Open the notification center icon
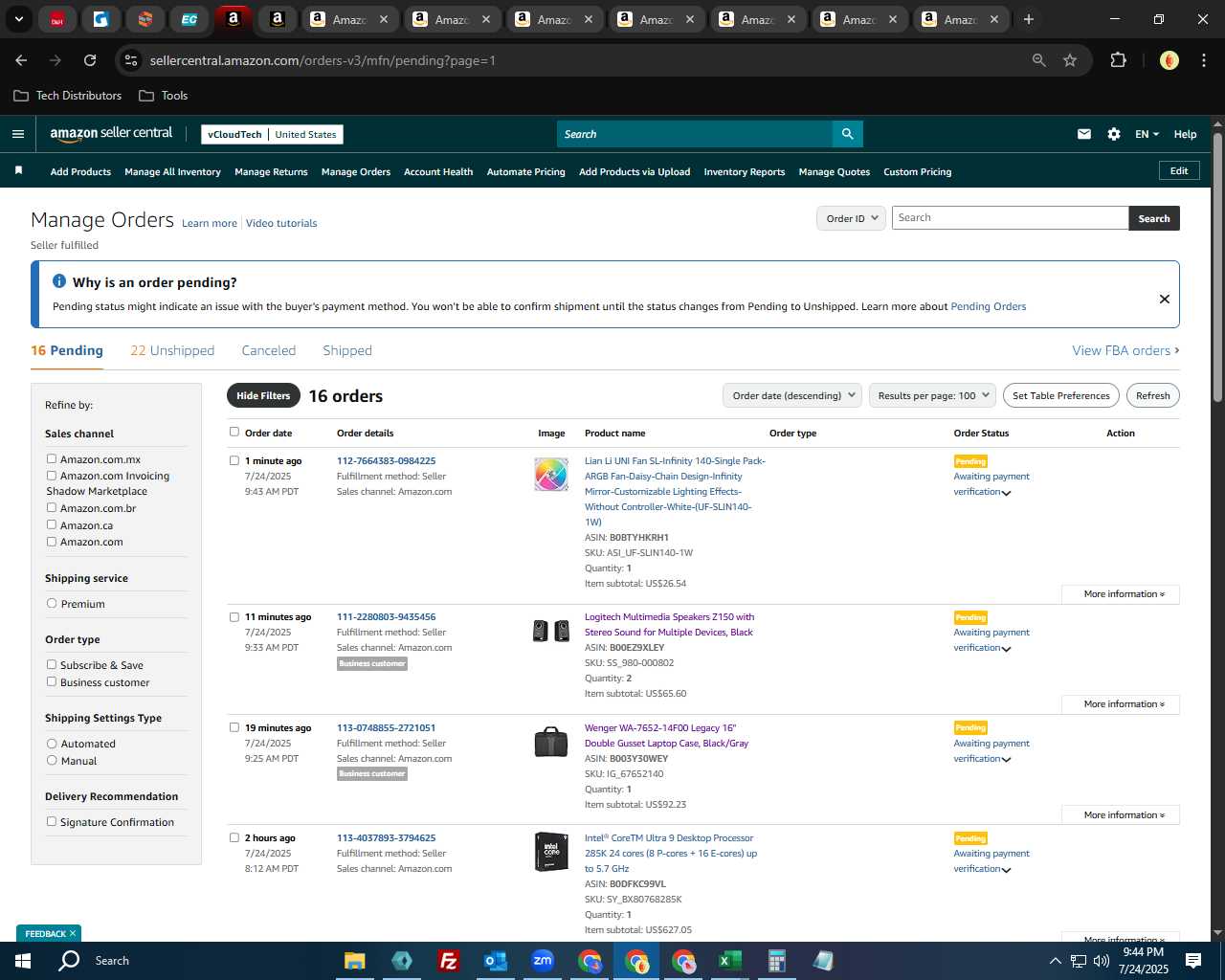1225x980 pixels. click(x=1193, y=961)
